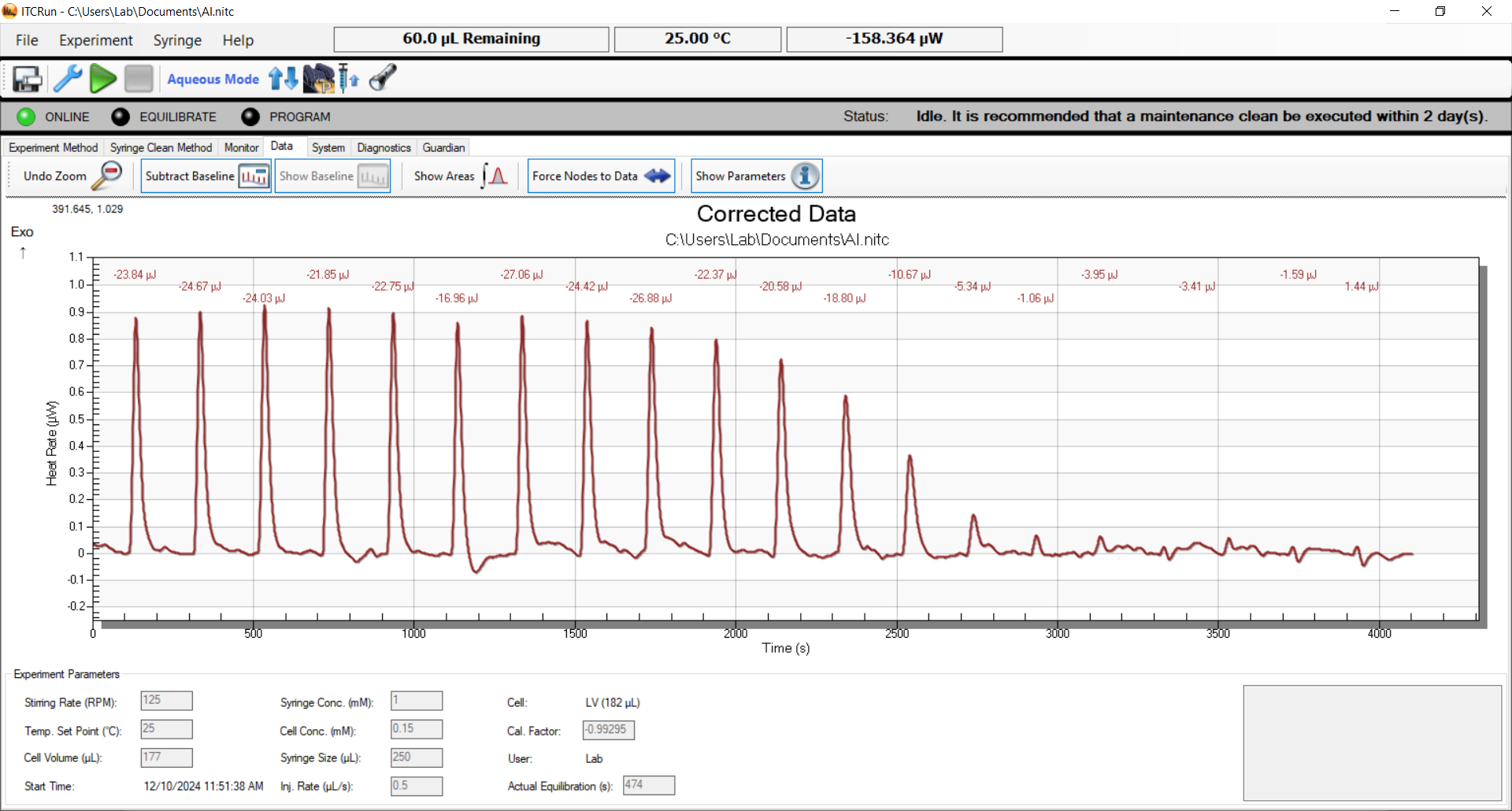Click the Cell Volume field showing 177
This screenshot has height=811, width=1512.
(166, 757)
